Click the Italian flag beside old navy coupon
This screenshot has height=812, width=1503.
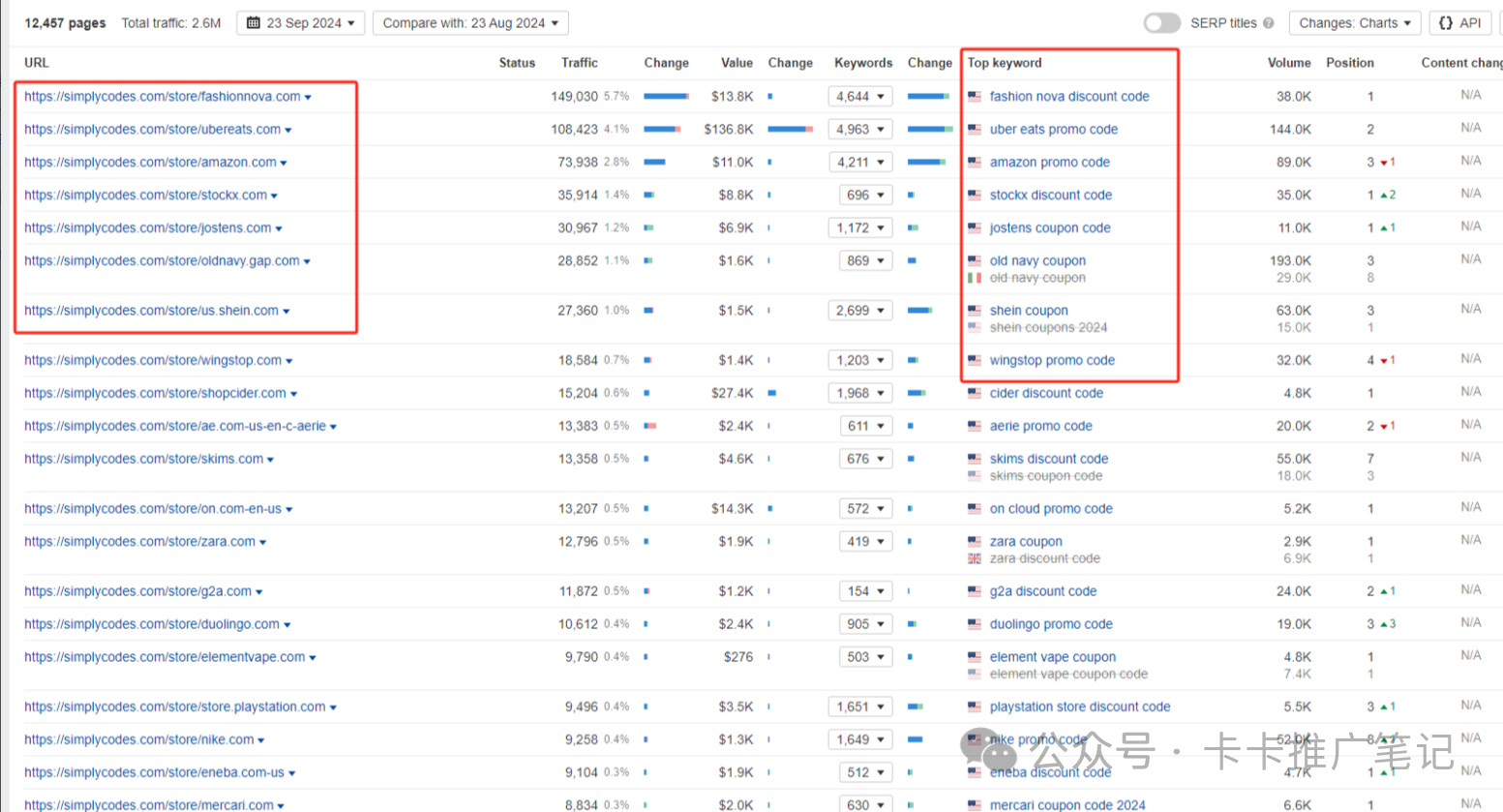point(975,278)
